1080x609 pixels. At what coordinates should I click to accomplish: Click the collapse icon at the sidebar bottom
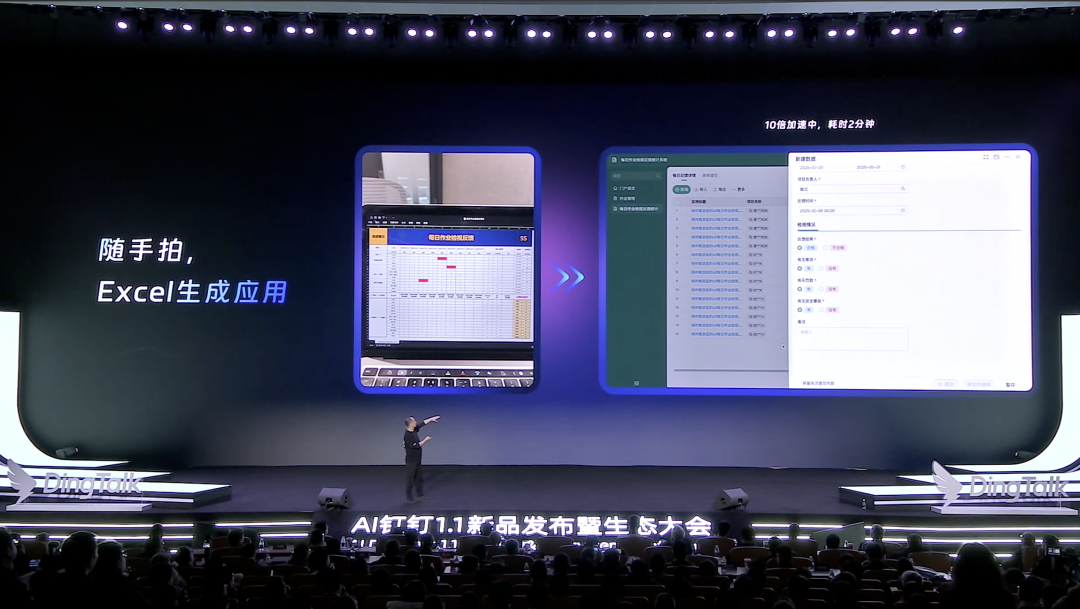(x=636, y=383)
